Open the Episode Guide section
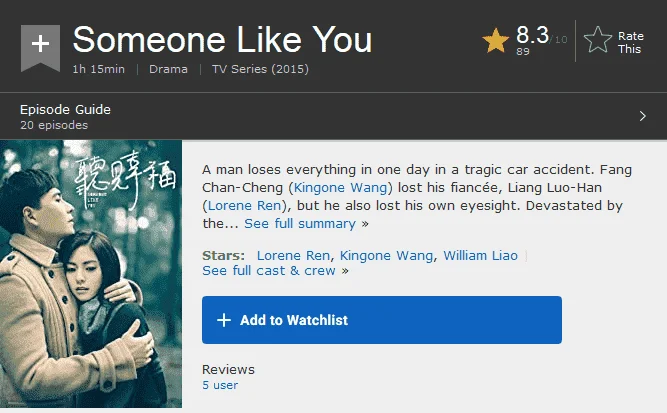Viewport: 667px width, 413px height. click(x=334, y=116)
